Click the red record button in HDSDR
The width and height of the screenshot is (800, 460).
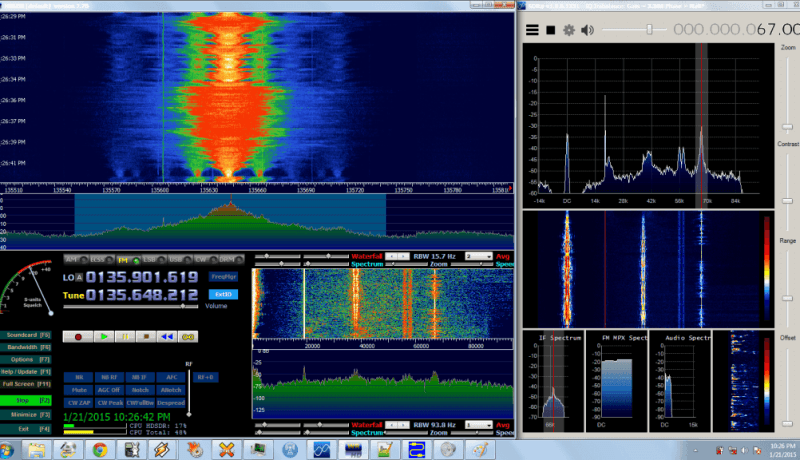click(x=79, y=337)
